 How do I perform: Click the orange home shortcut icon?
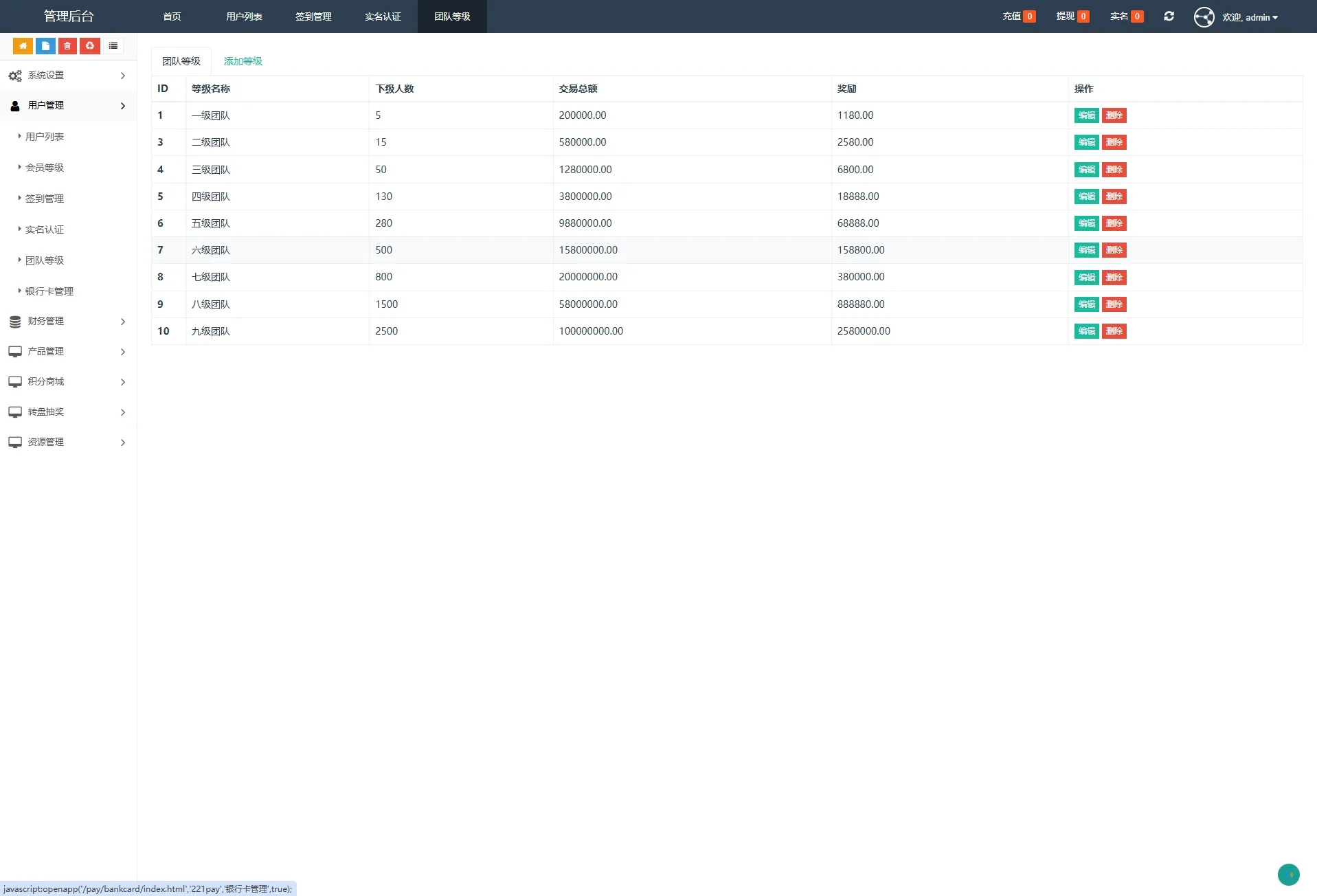tap(23, 46)
